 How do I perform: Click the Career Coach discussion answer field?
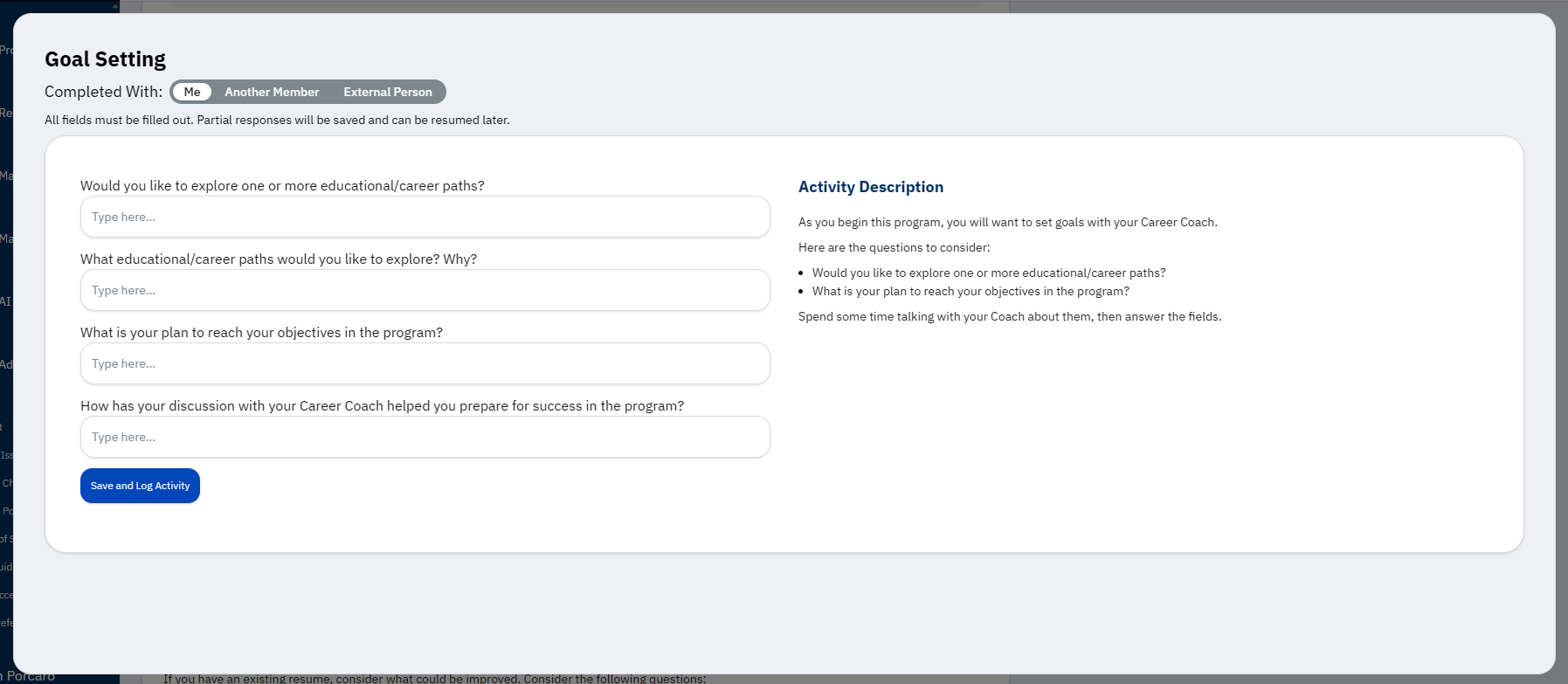[425, 437]
